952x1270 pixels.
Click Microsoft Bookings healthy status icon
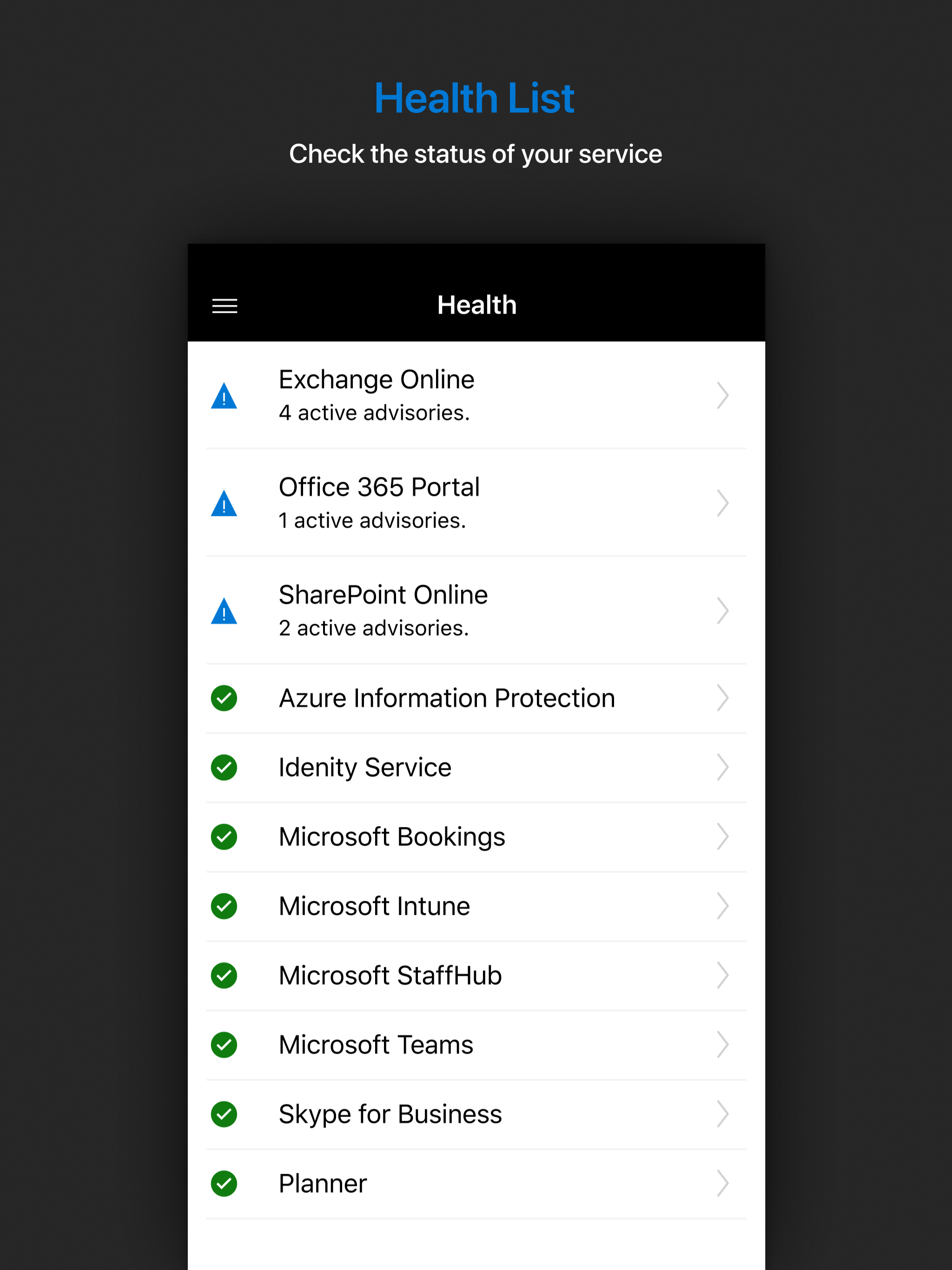pos(224,837)
